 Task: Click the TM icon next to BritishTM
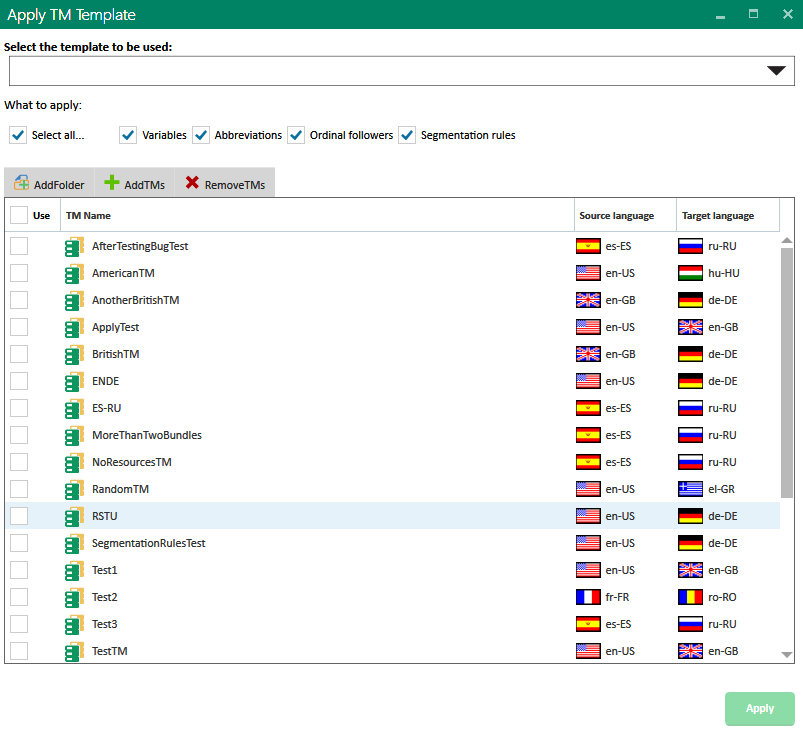74,354
